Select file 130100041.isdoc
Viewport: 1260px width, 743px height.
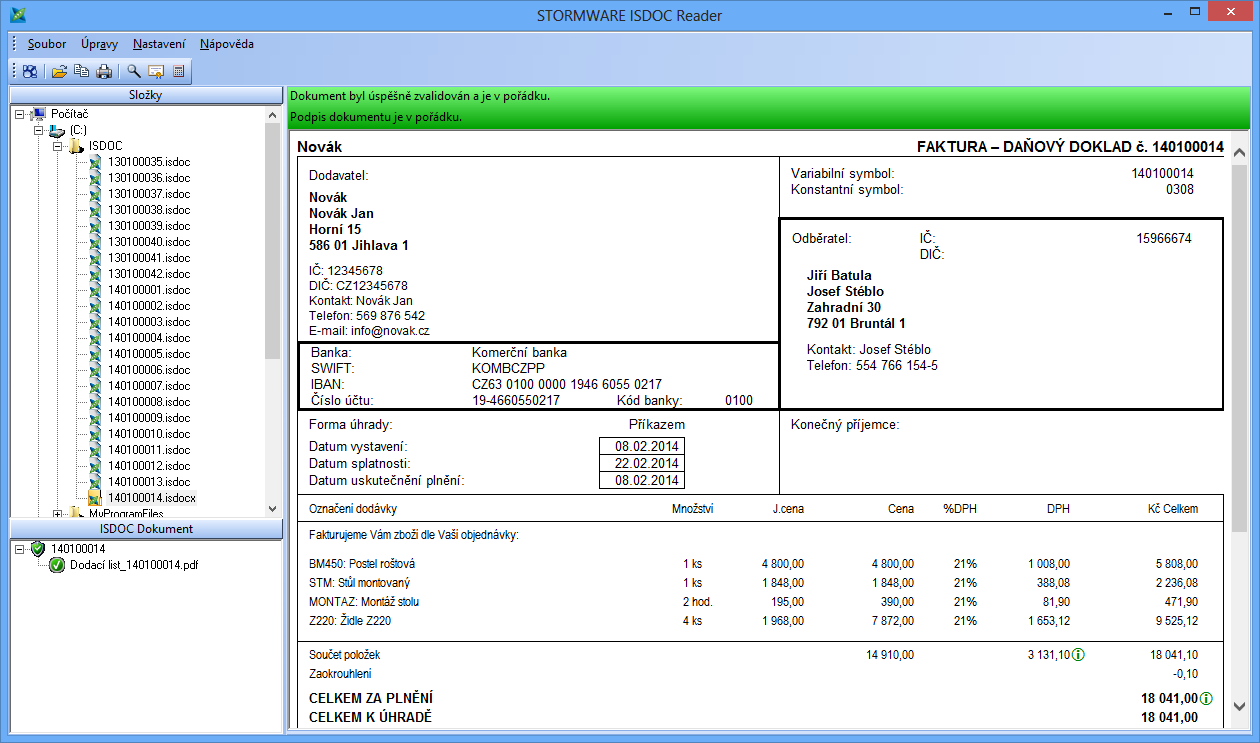click(149, 258)
